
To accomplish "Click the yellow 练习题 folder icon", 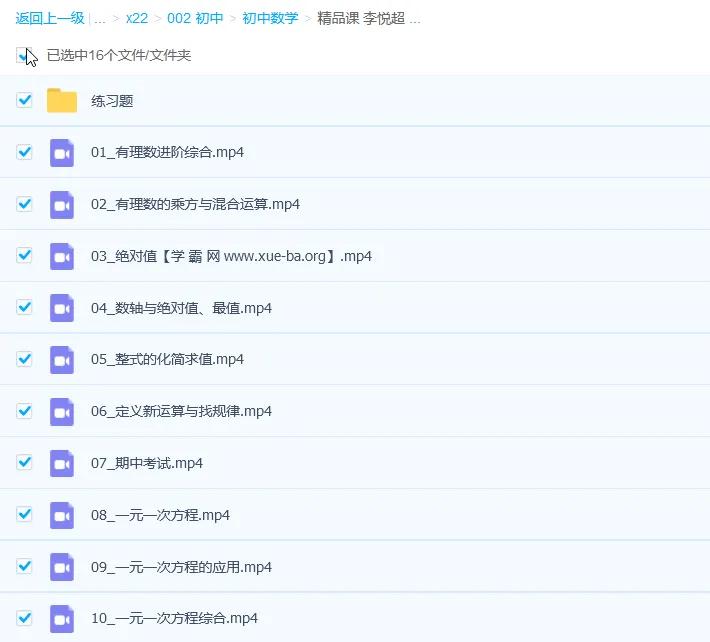I will pyautogui.click(x=62, y=100).
